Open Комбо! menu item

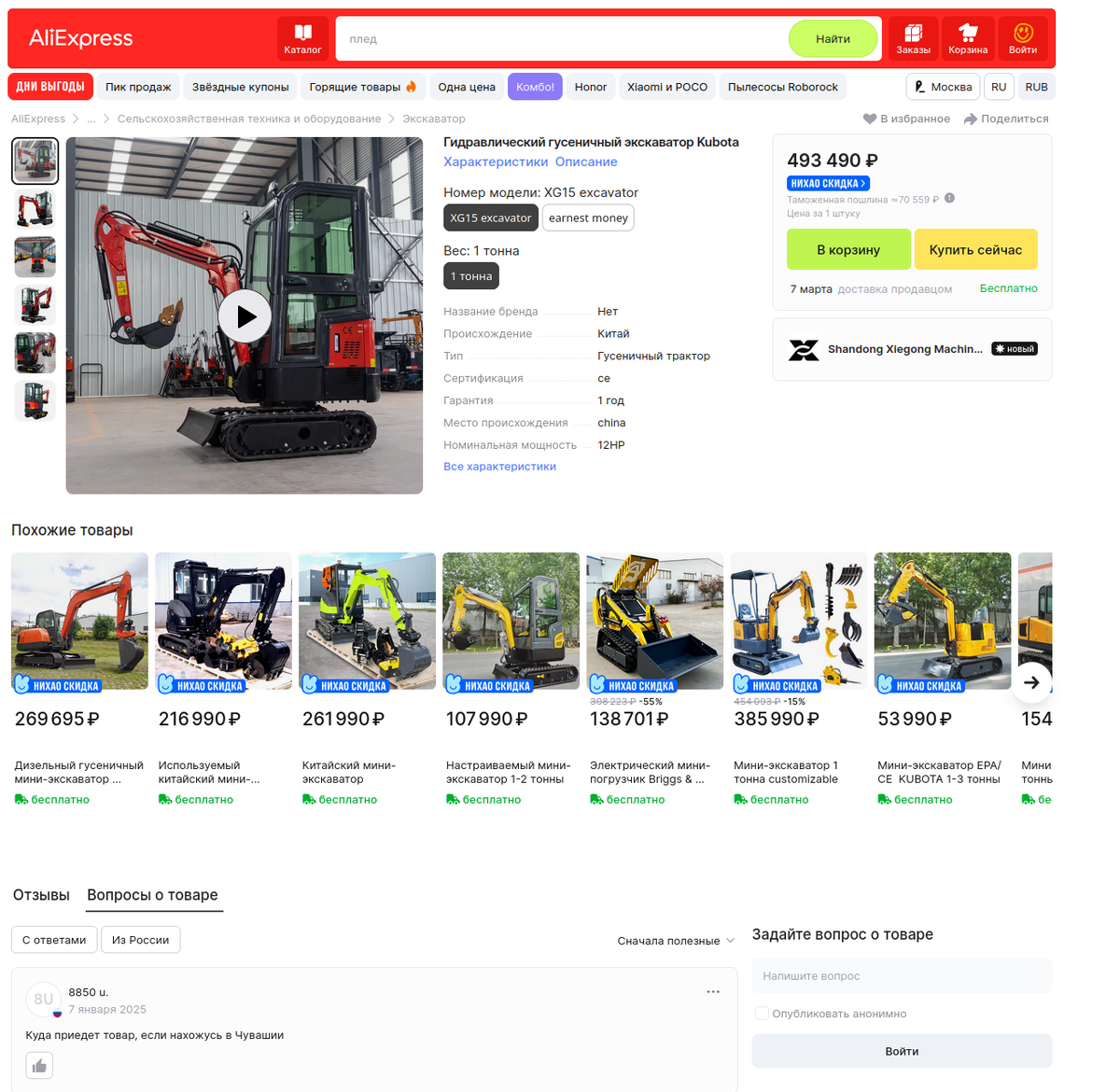tap(535, 87)
